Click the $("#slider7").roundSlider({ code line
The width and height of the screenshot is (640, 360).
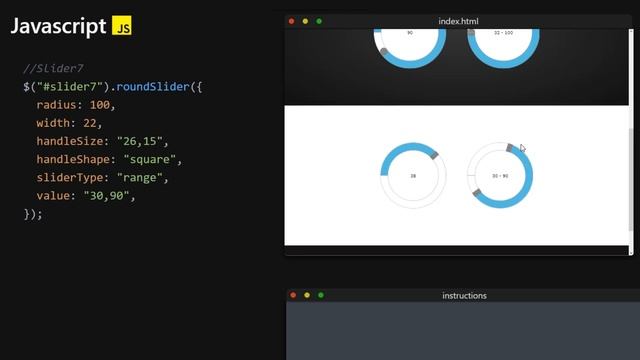[x=113, y=87]
